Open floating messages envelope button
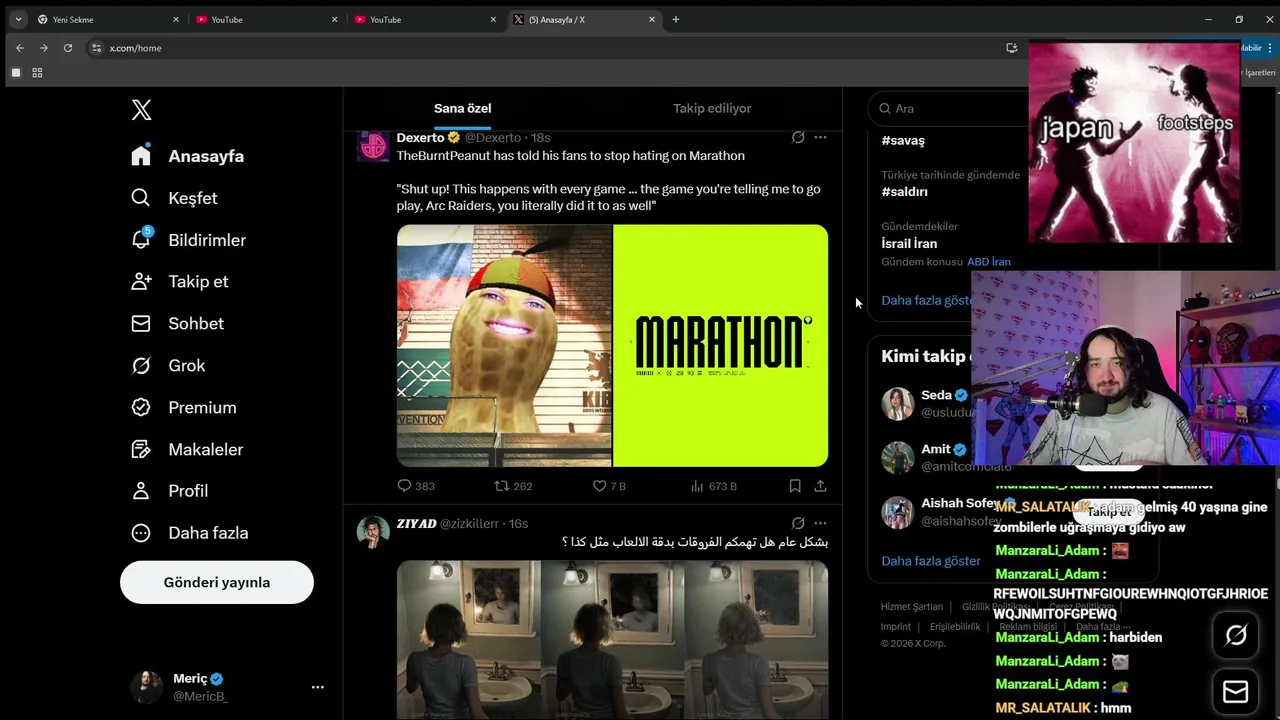The image size is (1280, 720). (x=1236, y=691)
